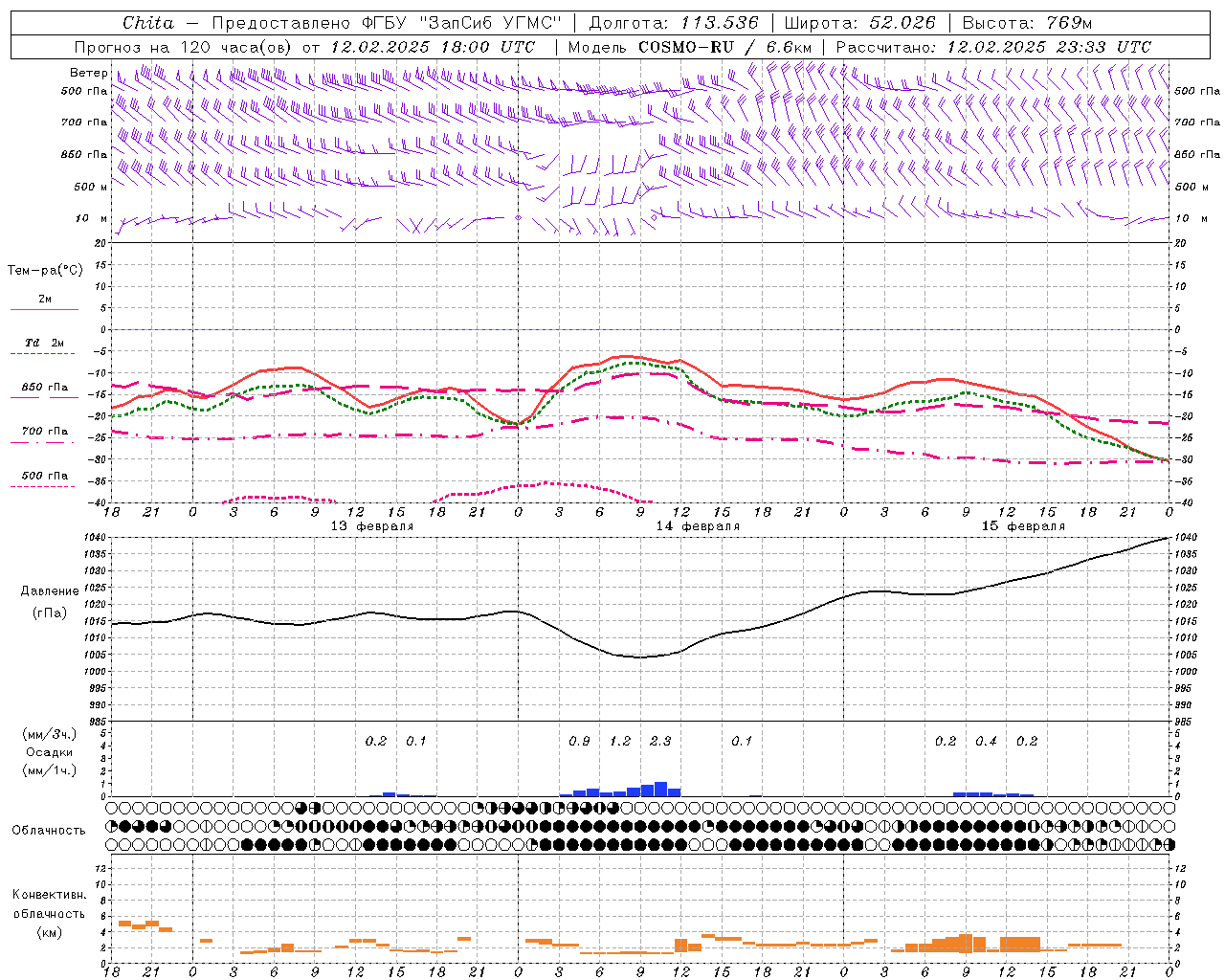
Task: Click the tallest blue precipitation bar
Action: click(x=660, y=790)
